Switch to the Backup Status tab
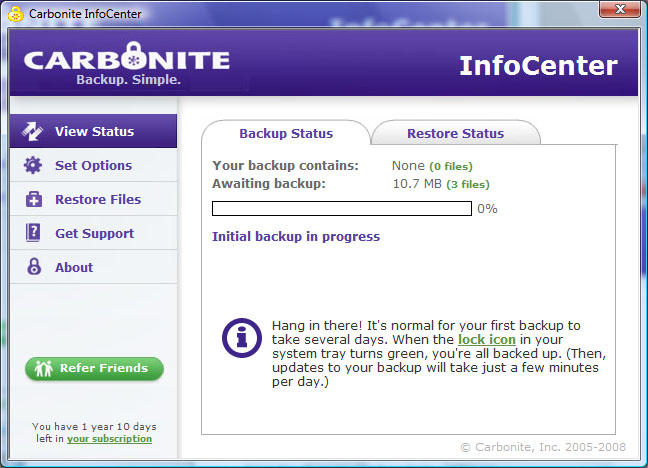The image size is (648, 468). [x=286, y=133]
